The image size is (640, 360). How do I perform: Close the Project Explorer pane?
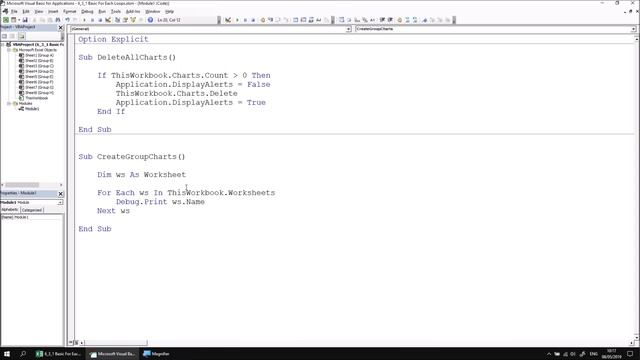tap(61, 27)
